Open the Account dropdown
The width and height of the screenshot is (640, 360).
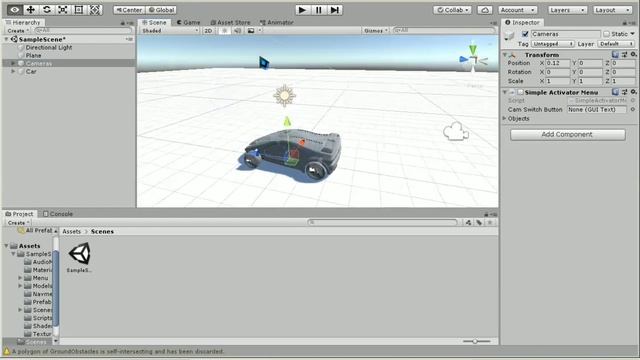(518, 10)
